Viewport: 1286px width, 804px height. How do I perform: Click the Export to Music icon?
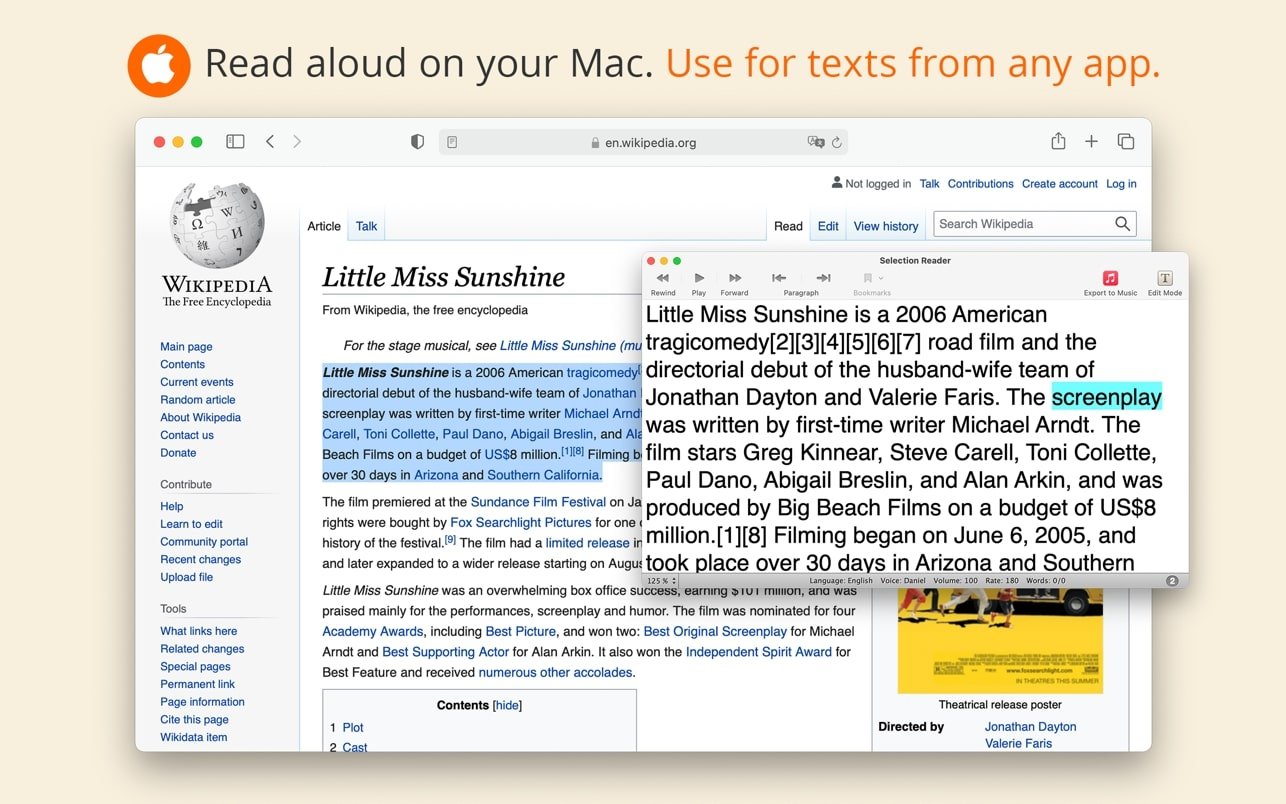pyautogui.click(x=1110, y=278)
